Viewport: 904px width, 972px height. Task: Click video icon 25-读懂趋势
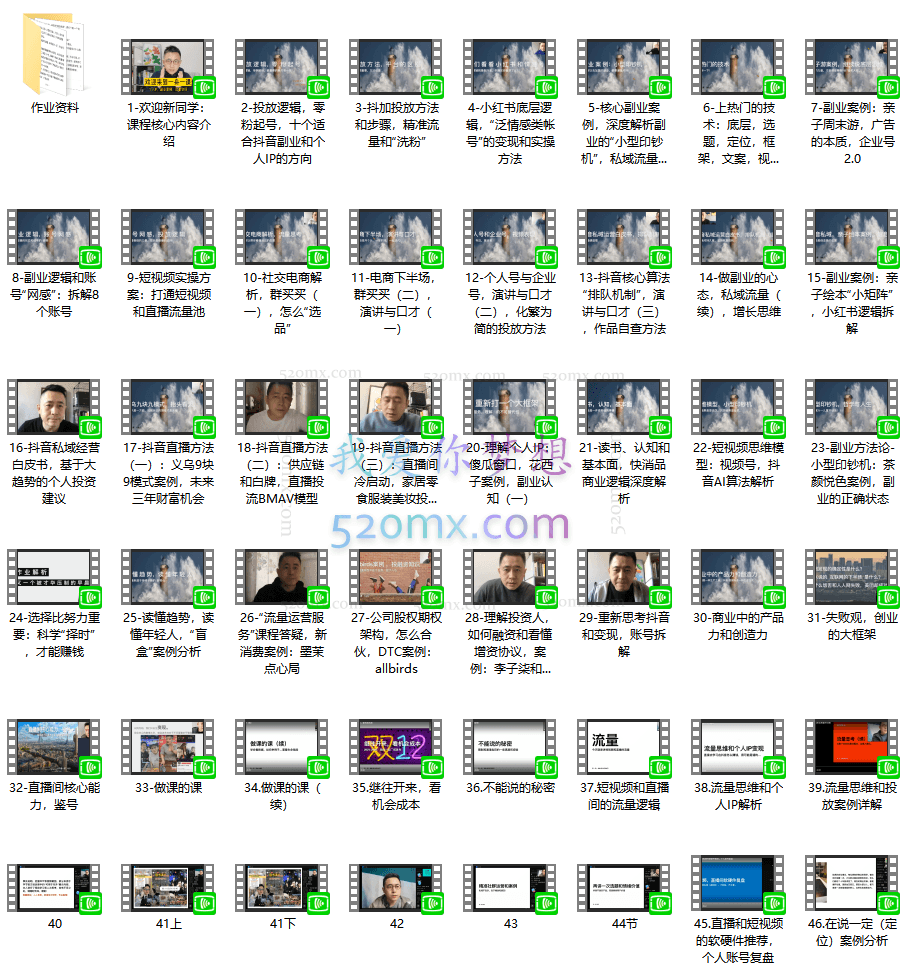tap(168, 577)
